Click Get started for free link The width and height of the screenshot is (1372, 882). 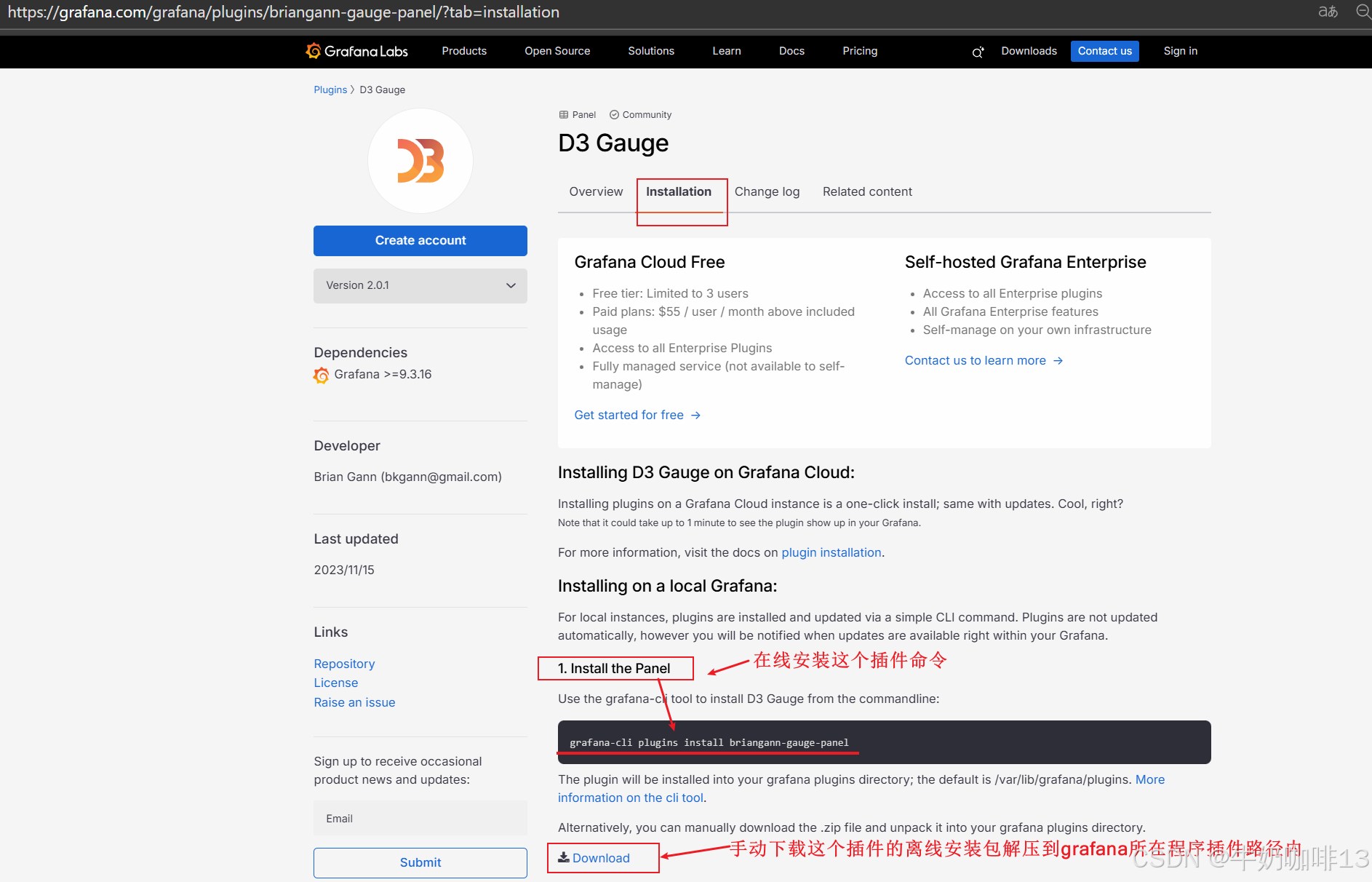coord(629,415)
